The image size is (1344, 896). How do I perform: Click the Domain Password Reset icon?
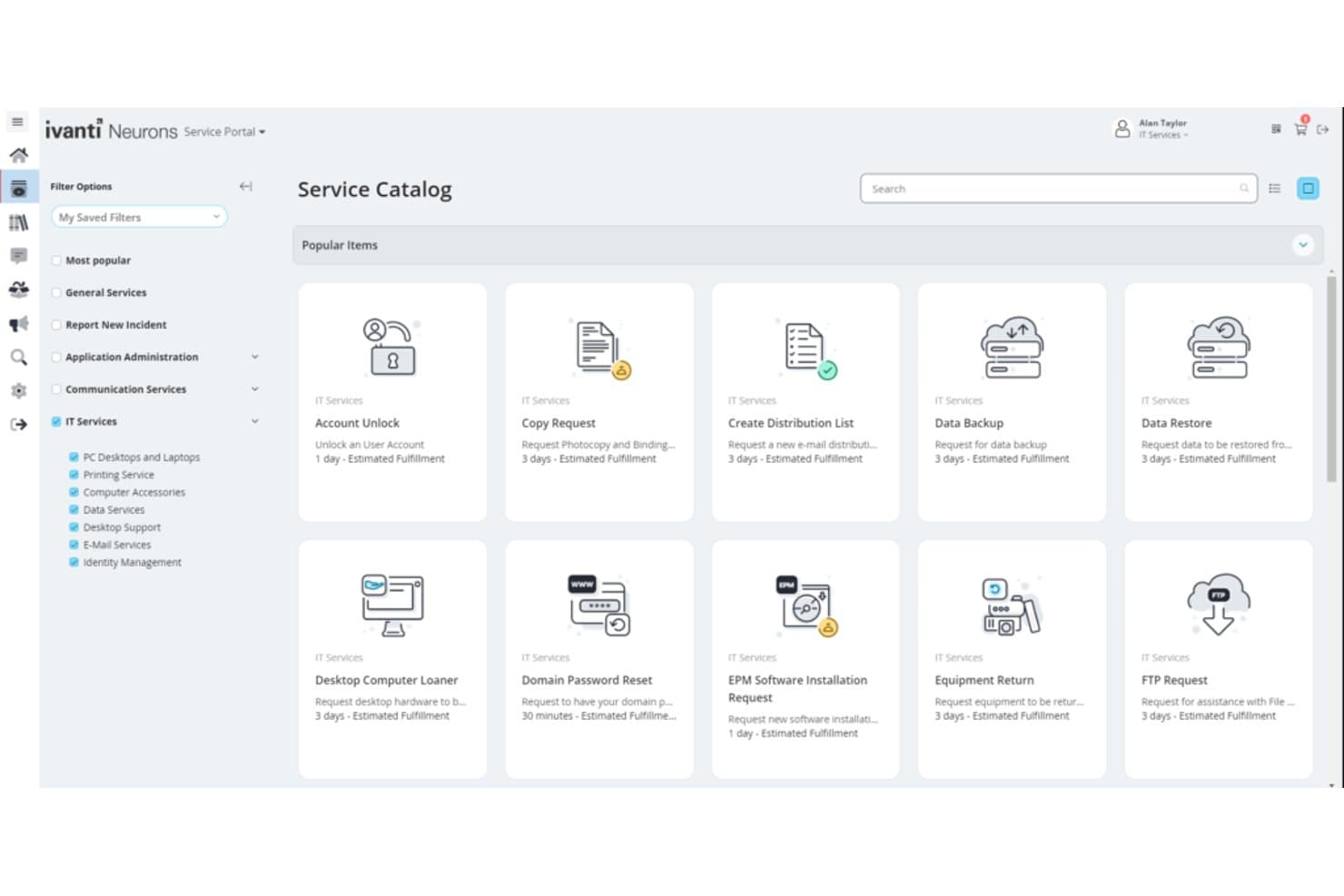pos(598,605)
